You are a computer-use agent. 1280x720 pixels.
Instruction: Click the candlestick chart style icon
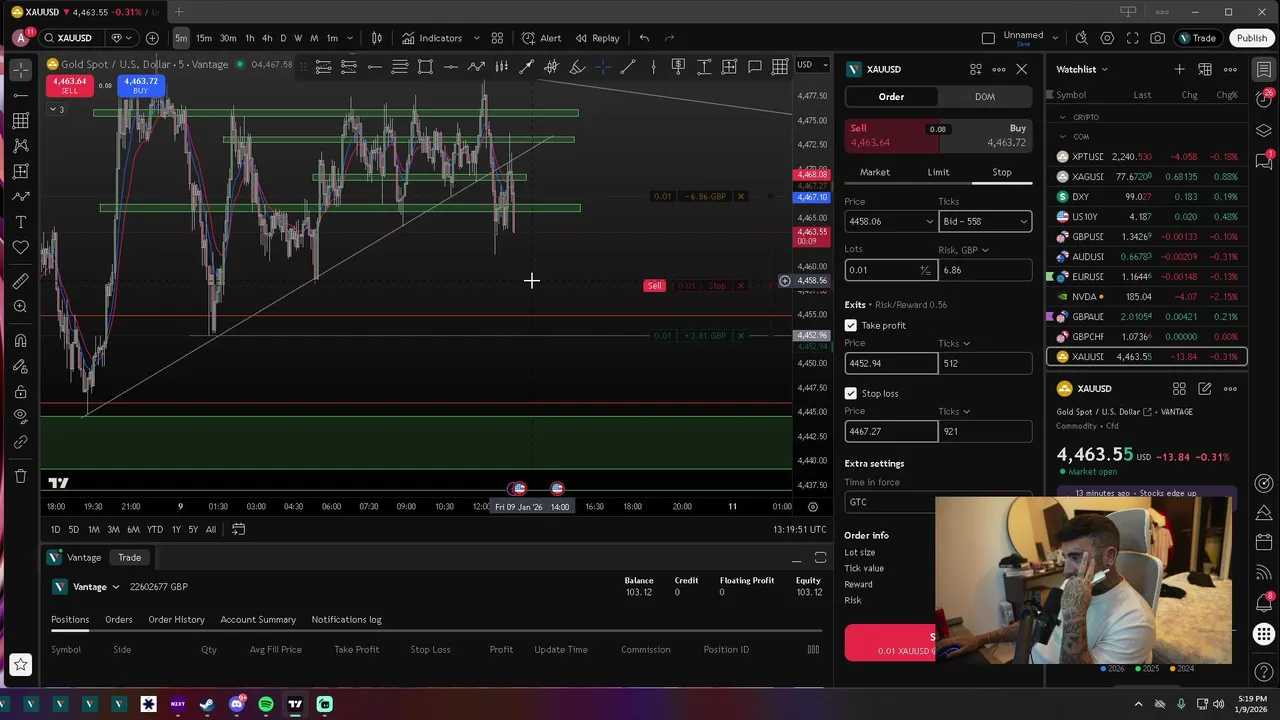click(x=377, y=38)
